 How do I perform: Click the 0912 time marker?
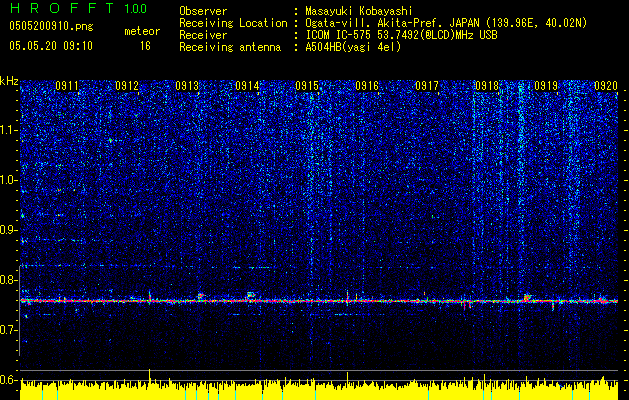coord(127,86)
